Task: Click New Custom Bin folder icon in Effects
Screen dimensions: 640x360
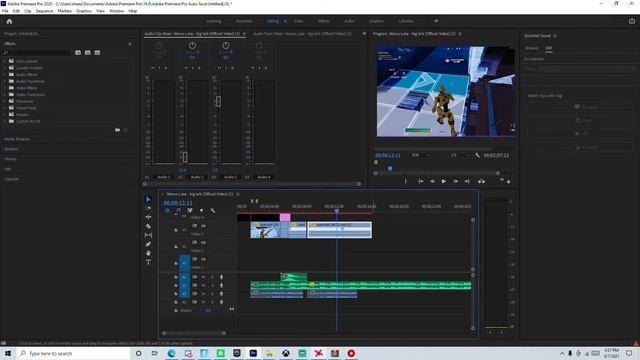Action: click(118, 130)
